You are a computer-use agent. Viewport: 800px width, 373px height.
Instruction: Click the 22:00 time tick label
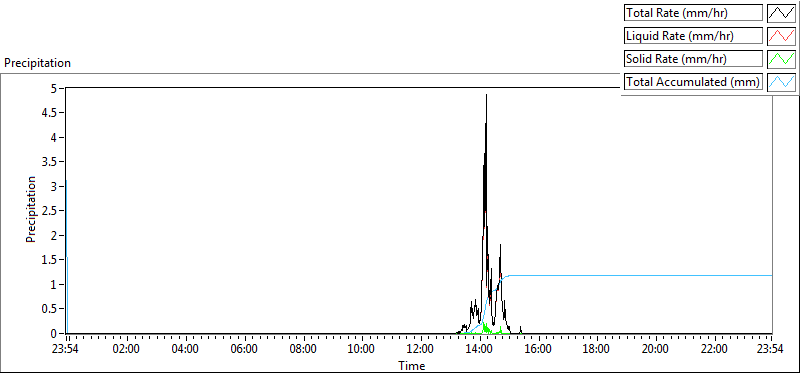pos(714,350)
